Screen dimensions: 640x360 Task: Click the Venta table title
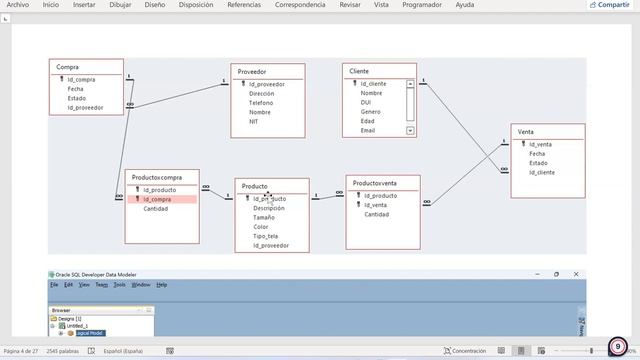pyautogui.click(x=525, y=132)
